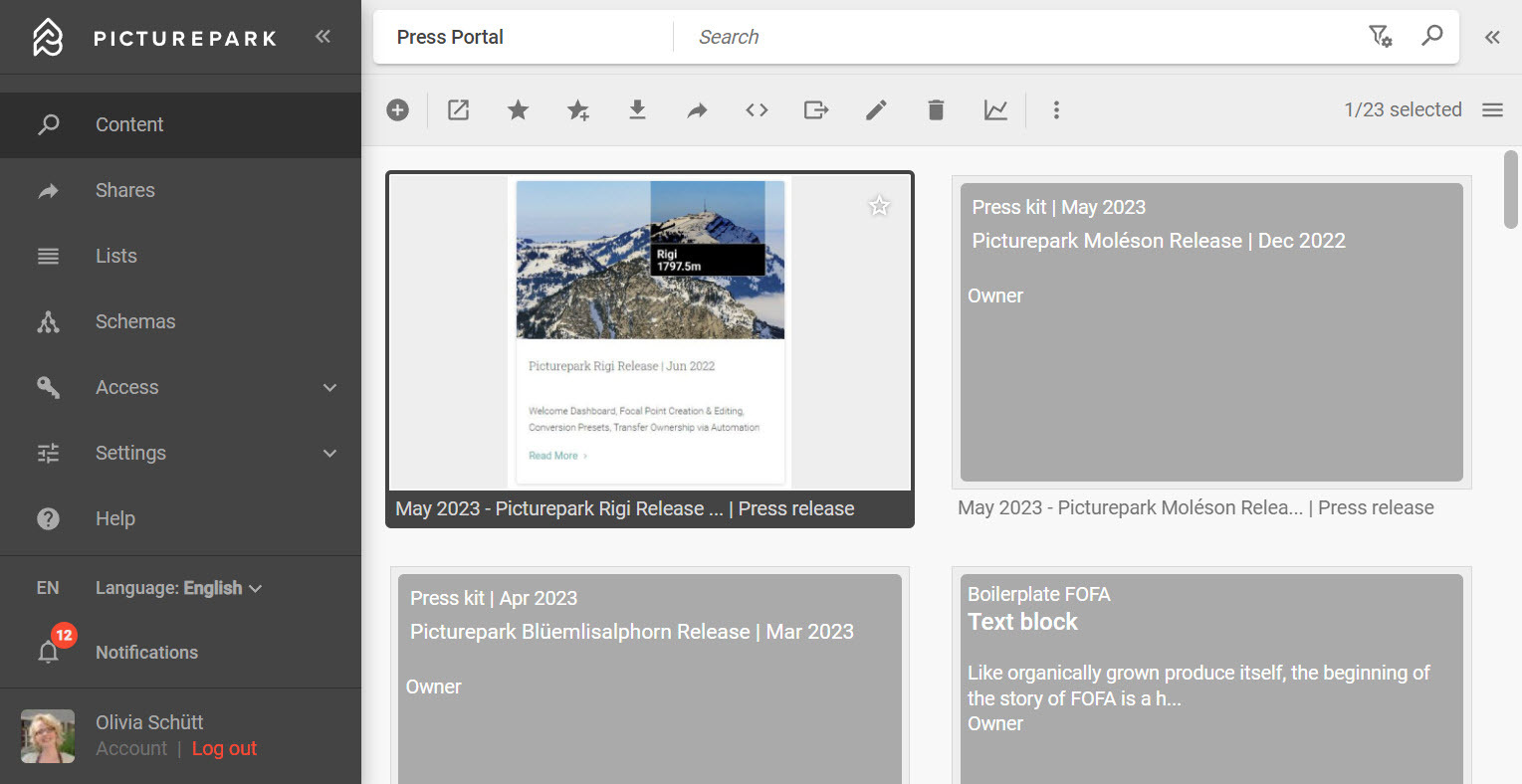Open the Content section
The height and width of the screenshot is (784, 1522).
click(x=180, y=124)
